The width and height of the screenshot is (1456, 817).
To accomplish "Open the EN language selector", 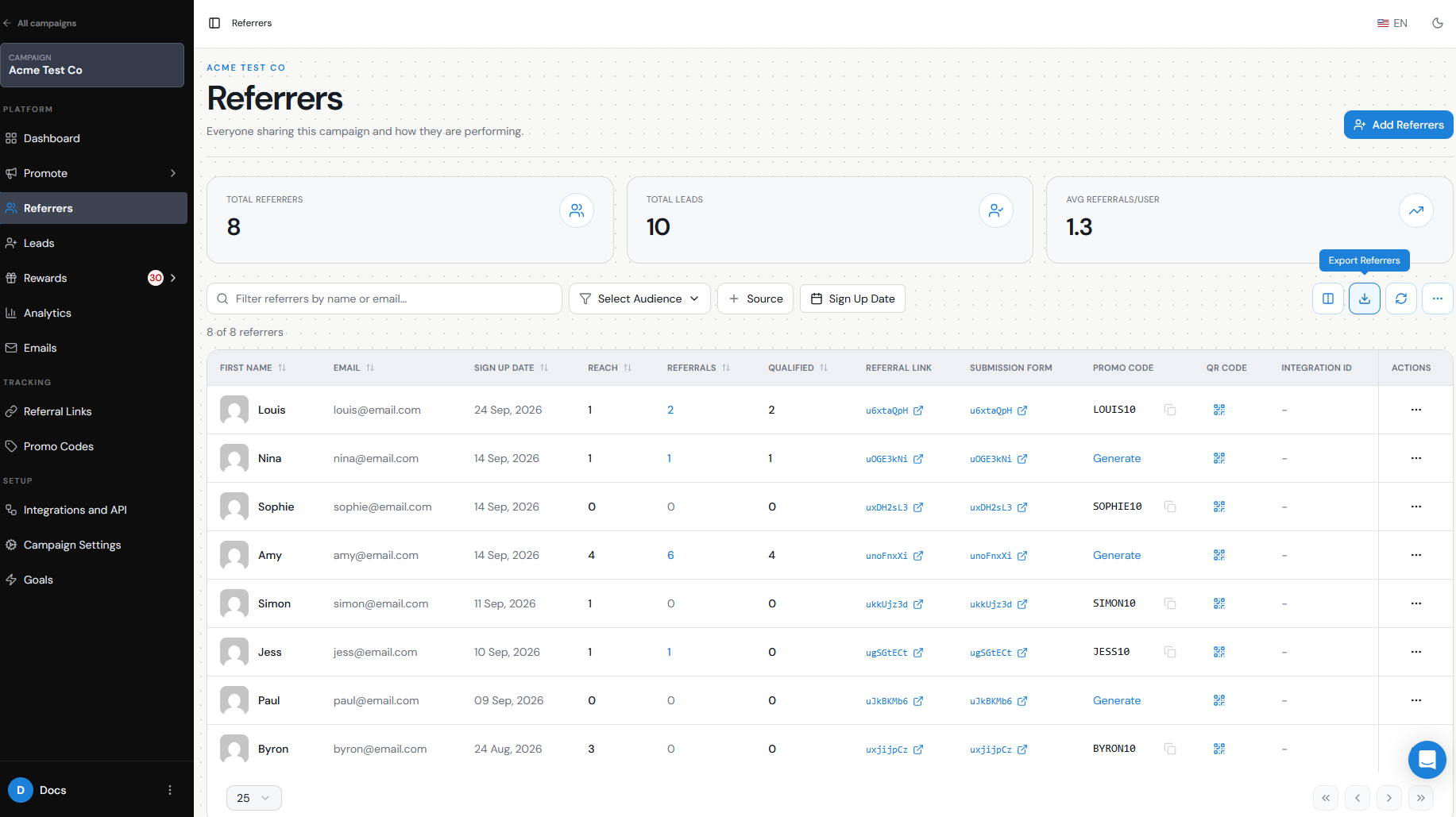I will (x=1392, y=23).
